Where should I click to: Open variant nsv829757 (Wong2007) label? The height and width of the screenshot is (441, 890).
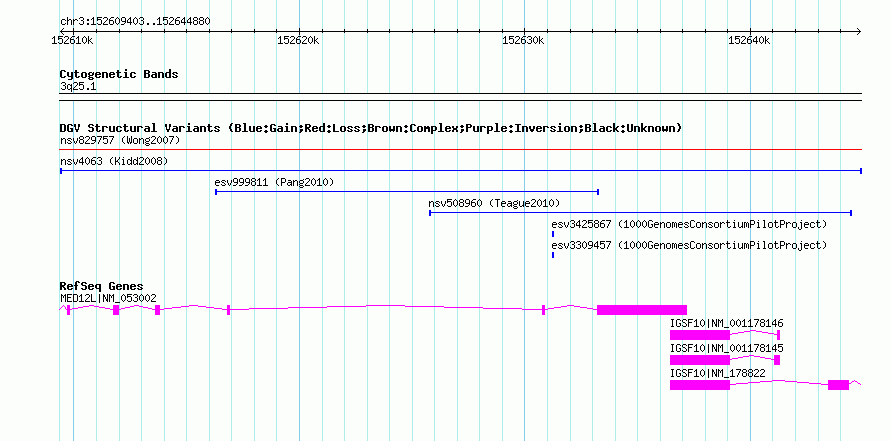point(120,140)
